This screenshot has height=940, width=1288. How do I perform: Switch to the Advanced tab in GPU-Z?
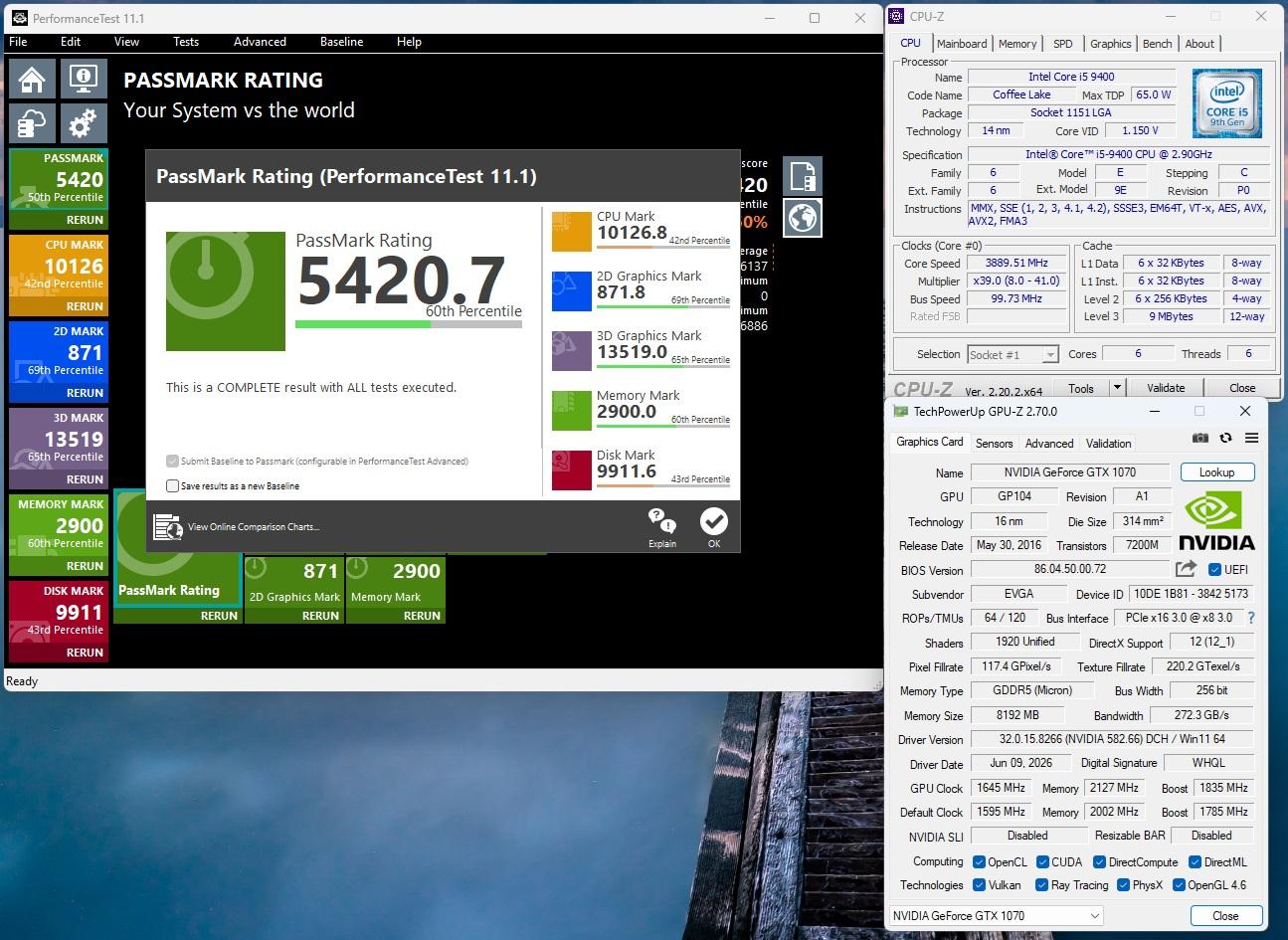tap(1049, 444)
